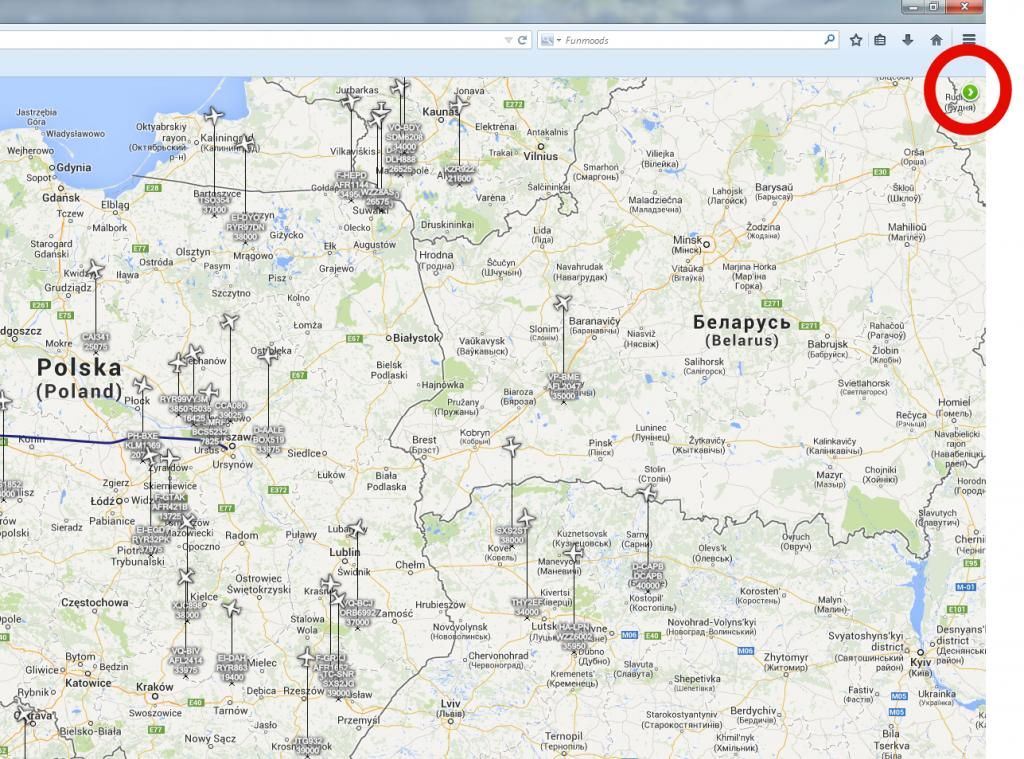This screenshot has width=1024, height=759.
Task: Reload the page with the refresh icon
Action: (x=522, y=40)
